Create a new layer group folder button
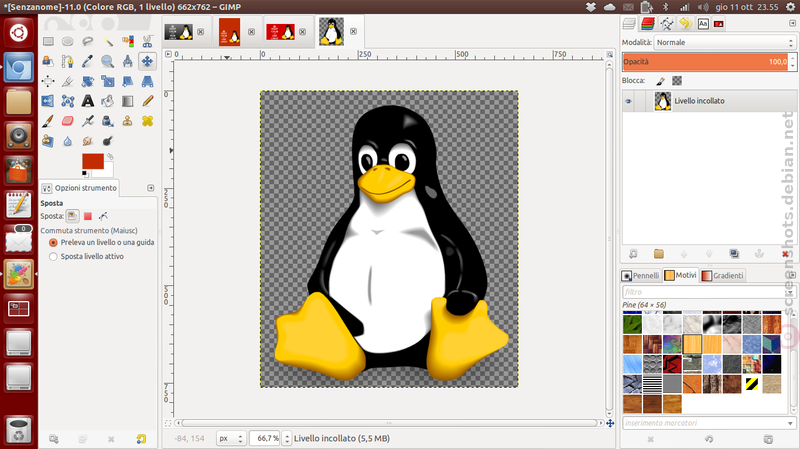Viewport: 800px width, 449px height. click(659, 254)
